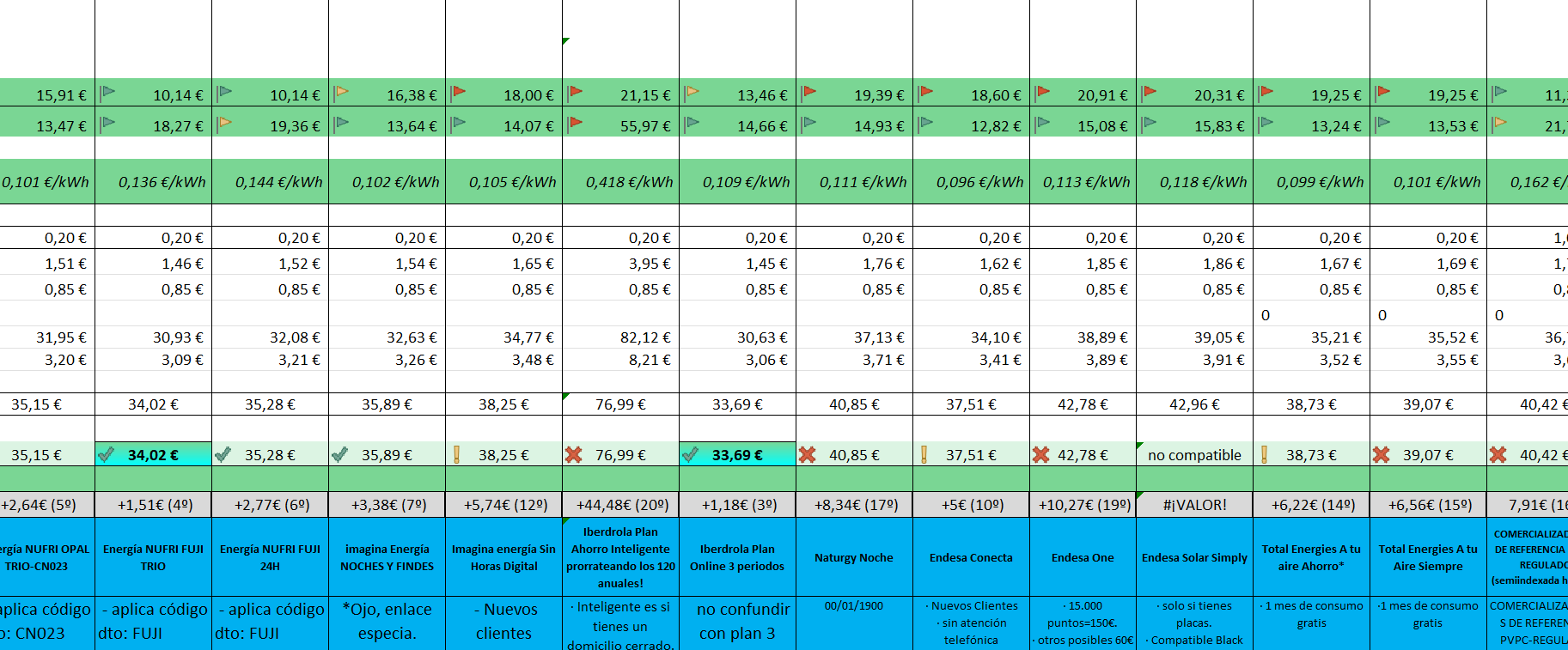Select the Iberdrola Plan Online 3 periodos cell
1568x650 pixels.
[x=738, y=557]
